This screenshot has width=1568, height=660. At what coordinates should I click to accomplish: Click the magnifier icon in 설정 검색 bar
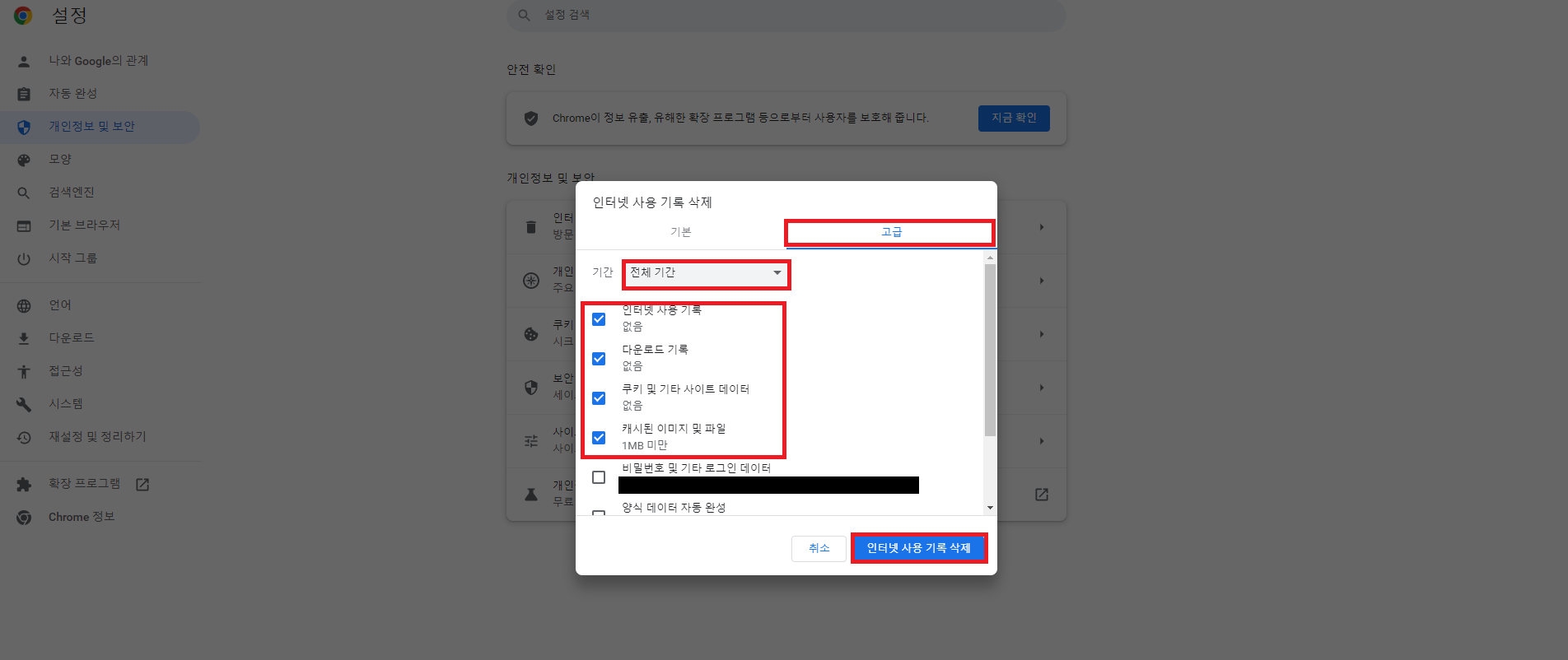click(524, 15)
